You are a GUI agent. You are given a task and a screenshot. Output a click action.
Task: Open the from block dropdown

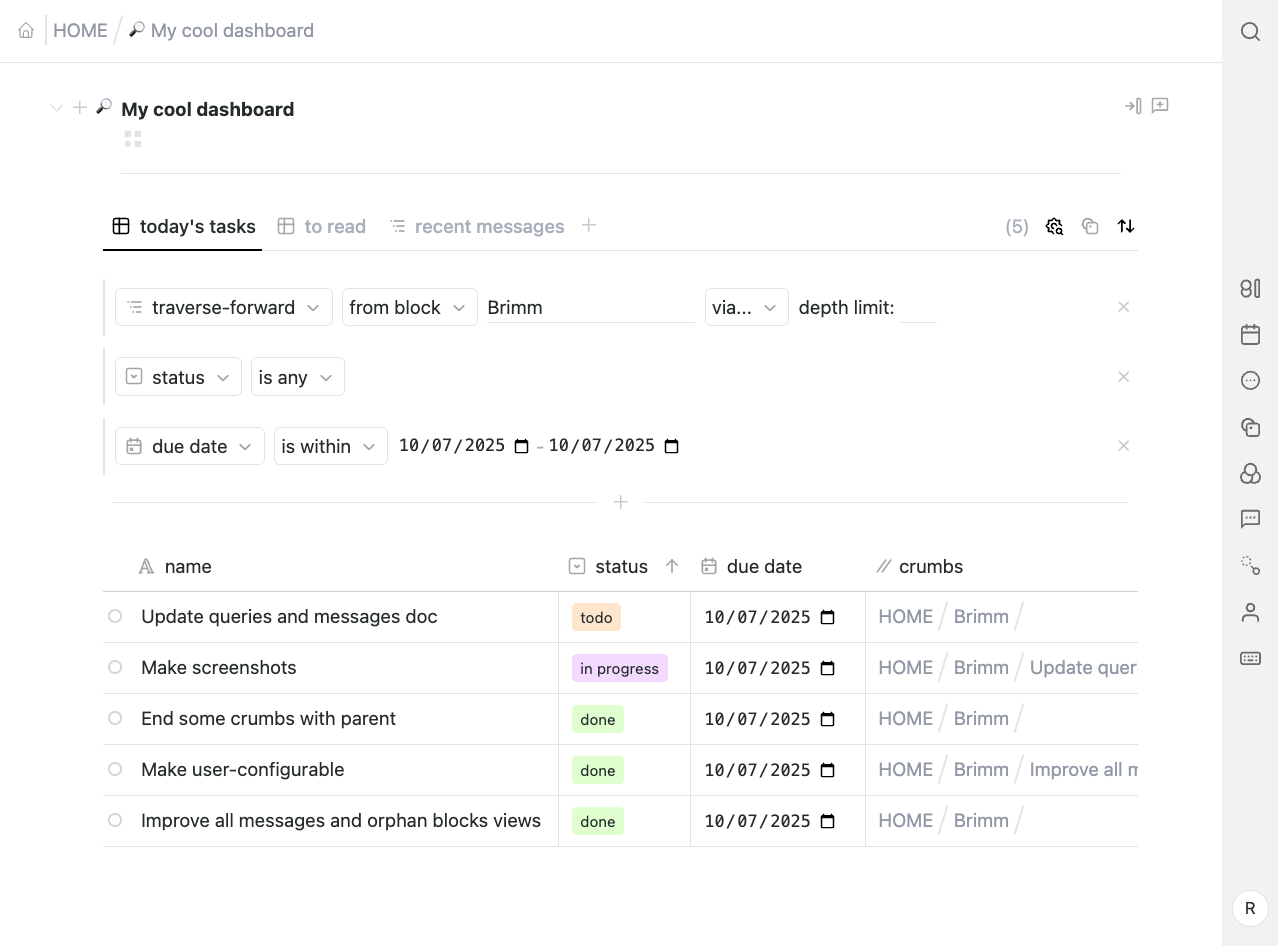coord(410,307)
